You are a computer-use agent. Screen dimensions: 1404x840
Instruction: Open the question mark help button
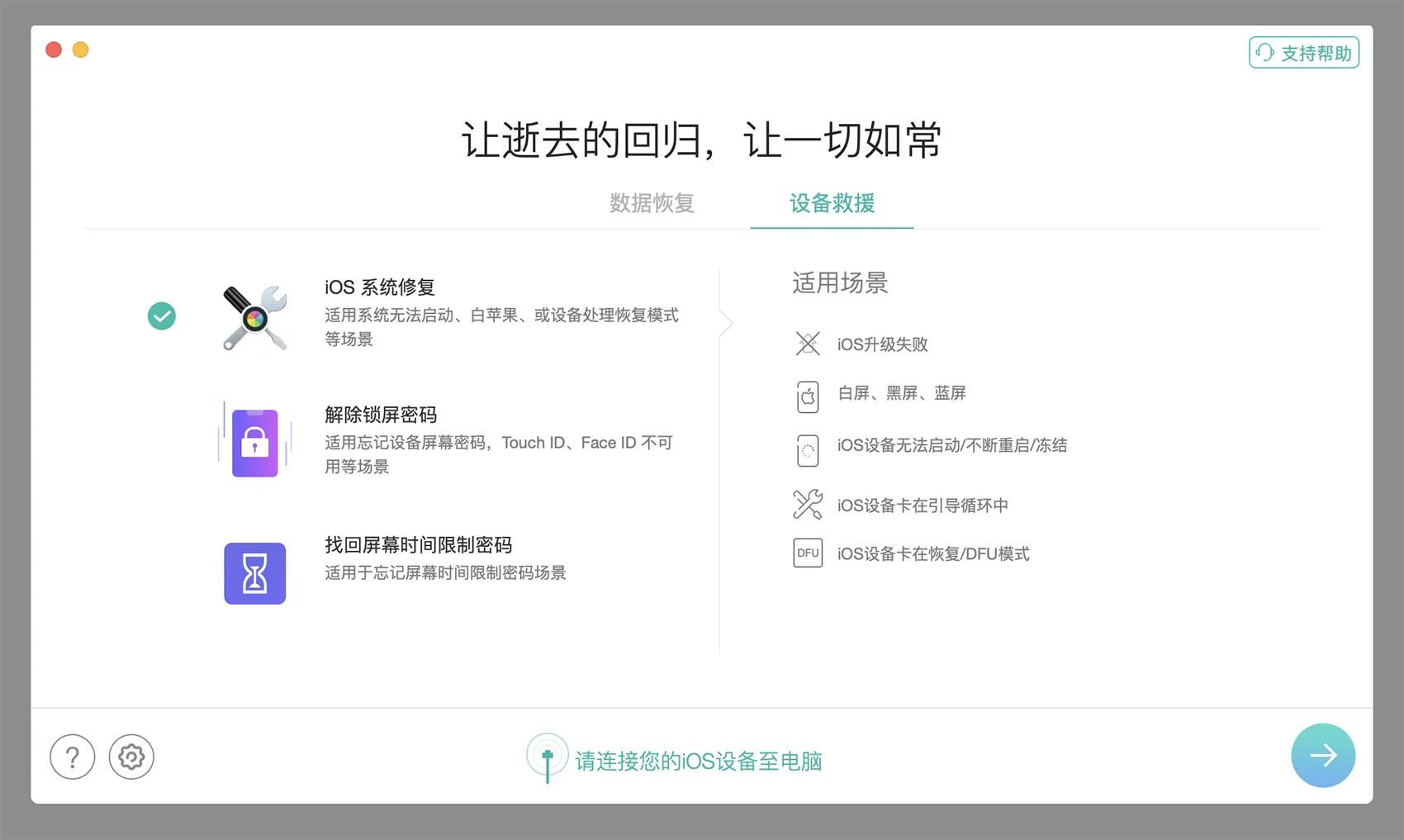73,757
